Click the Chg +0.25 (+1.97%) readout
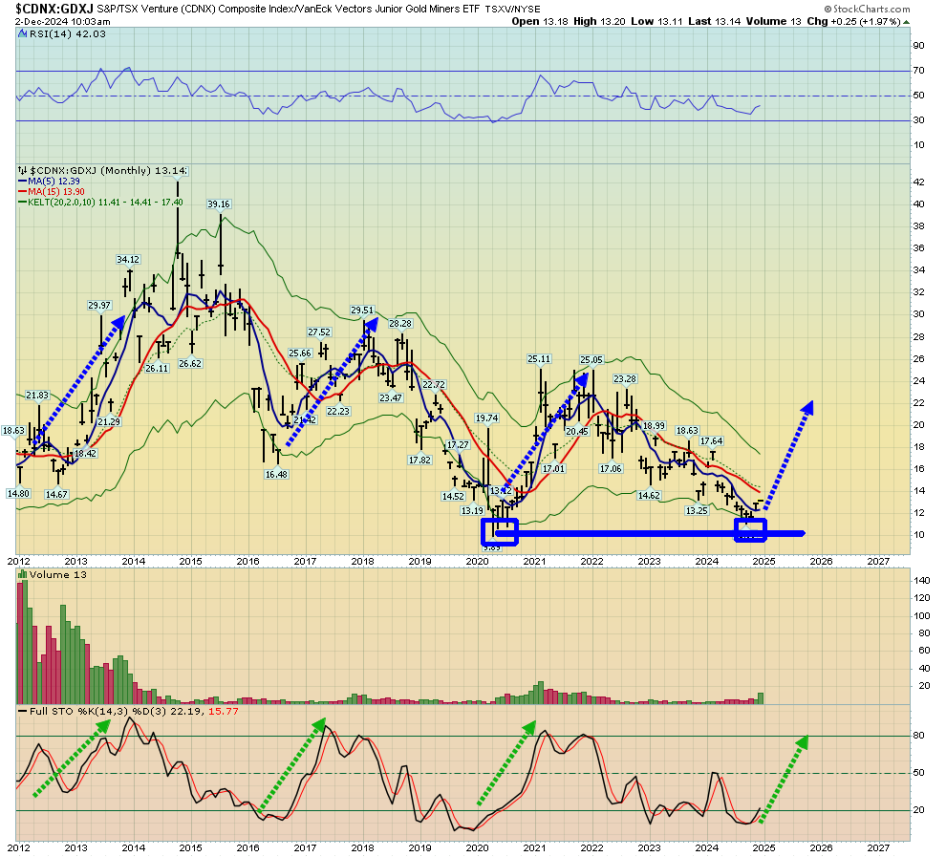Viewport: 946px width, 857px height. tap(854, 22)
